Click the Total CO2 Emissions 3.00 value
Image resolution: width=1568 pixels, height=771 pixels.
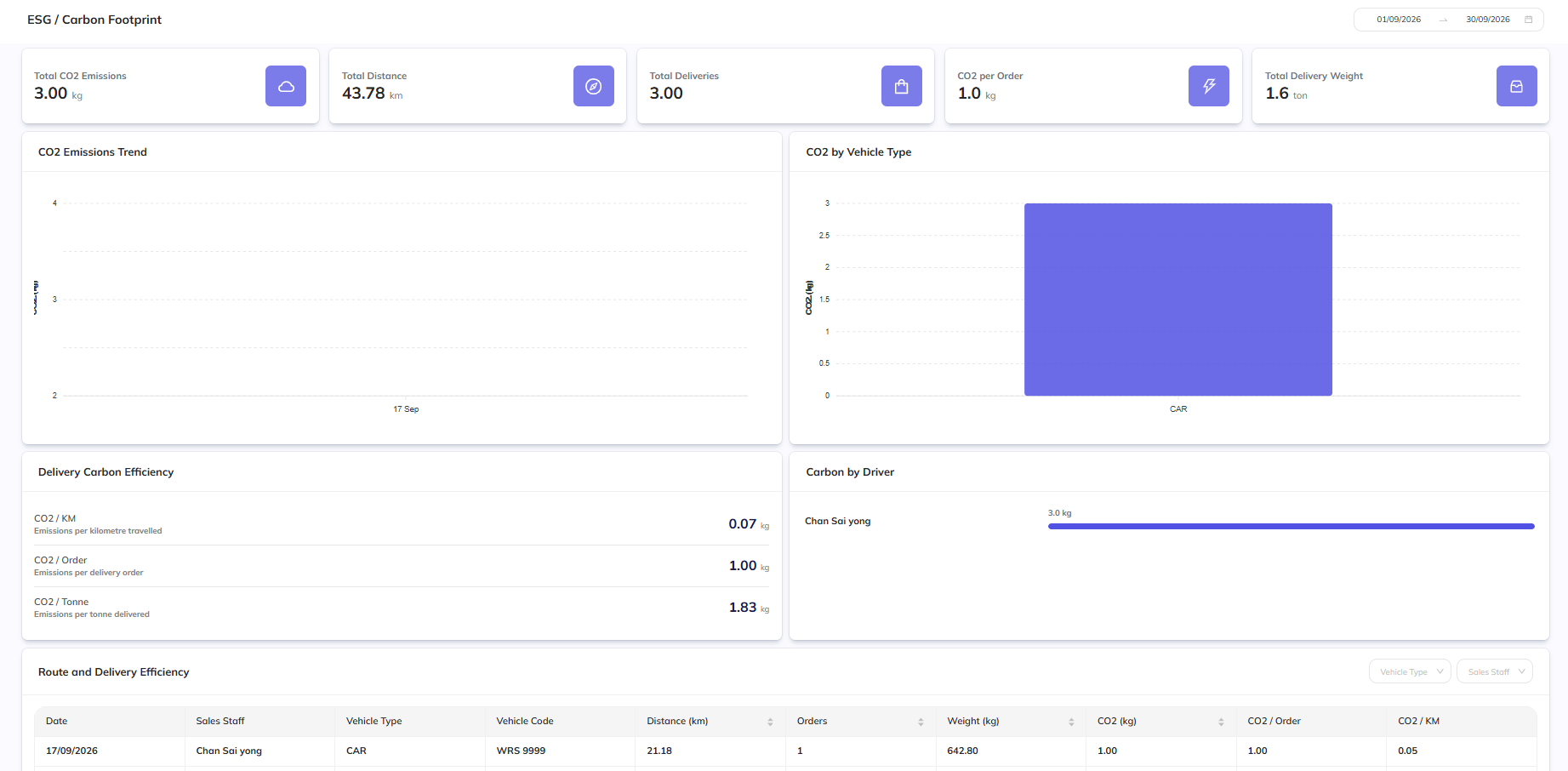click(x=51, y=94)
